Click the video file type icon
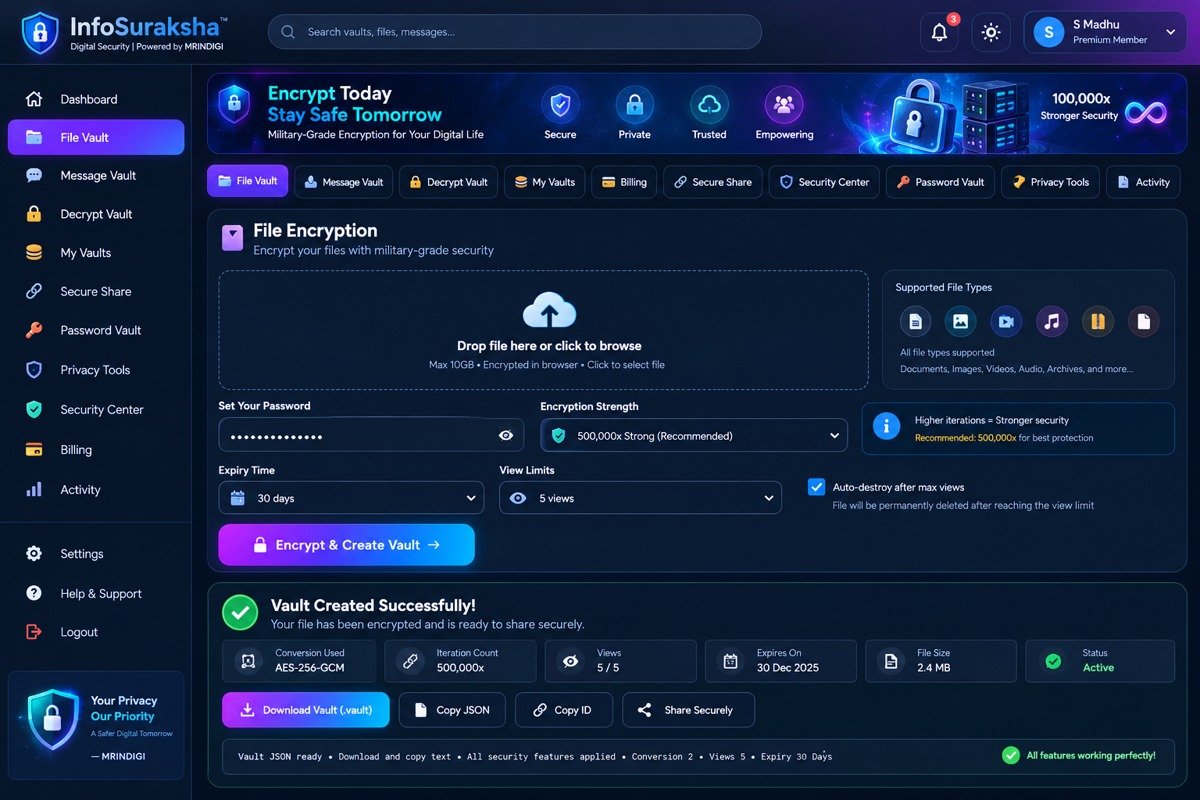This screenshot has width=1200, height=800. (x=1006, y=321)
